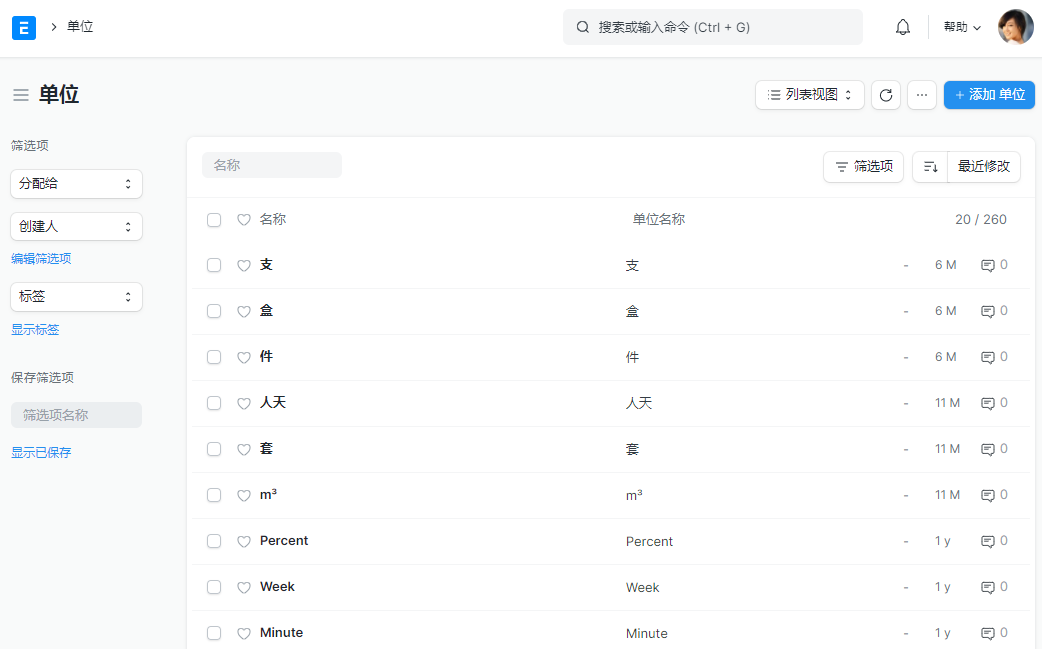Open the user avatar profile menu
The width and height of the screenshot is (1042, 649).
[1015, 27]
